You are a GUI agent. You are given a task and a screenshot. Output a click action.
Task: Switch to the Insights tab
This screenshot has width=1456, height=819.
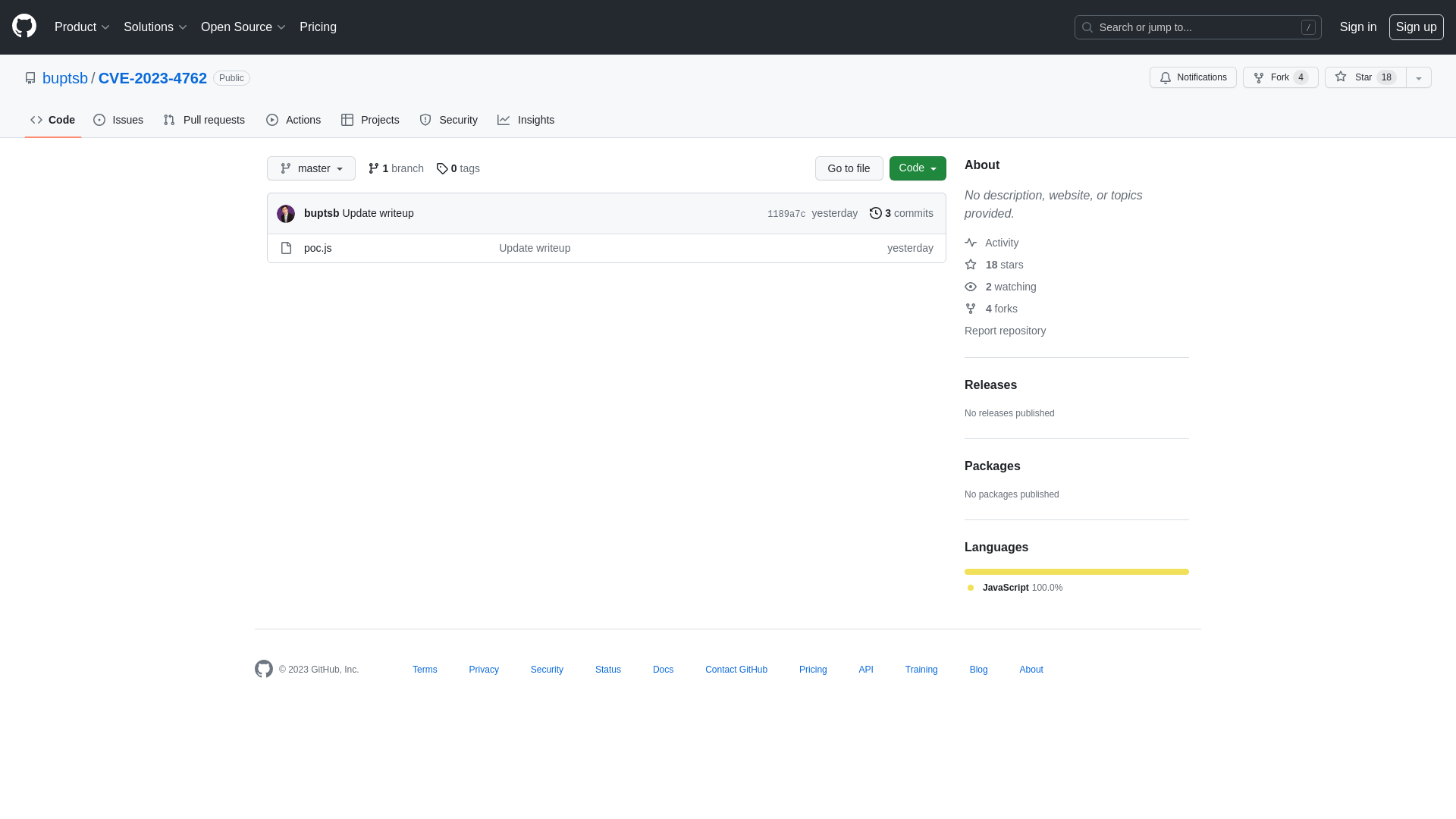click(526, 120)
